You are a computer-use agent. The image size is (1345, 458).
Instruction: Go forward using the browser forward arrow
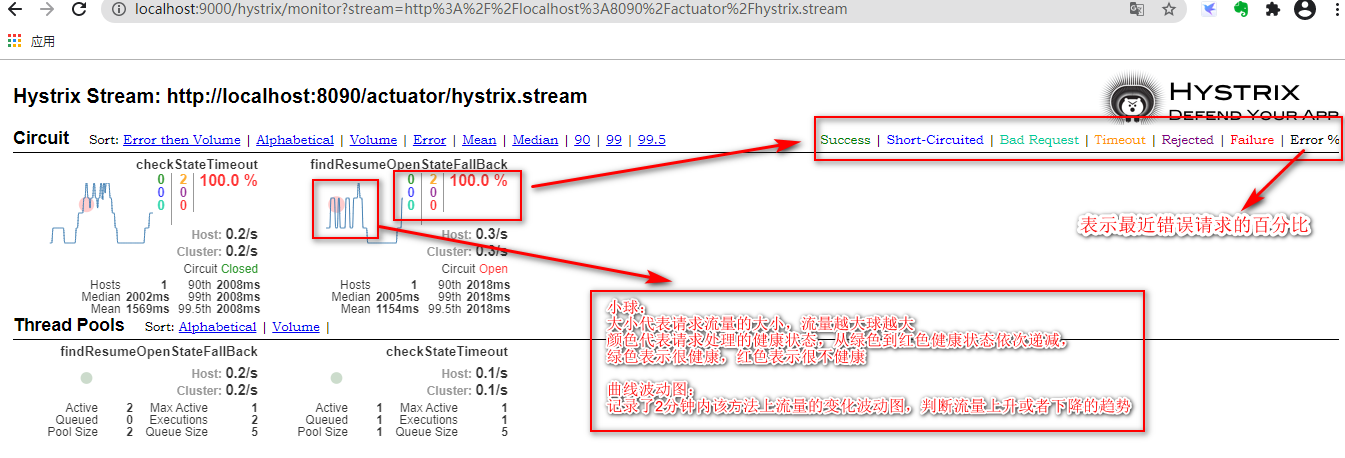click(46, 9)
